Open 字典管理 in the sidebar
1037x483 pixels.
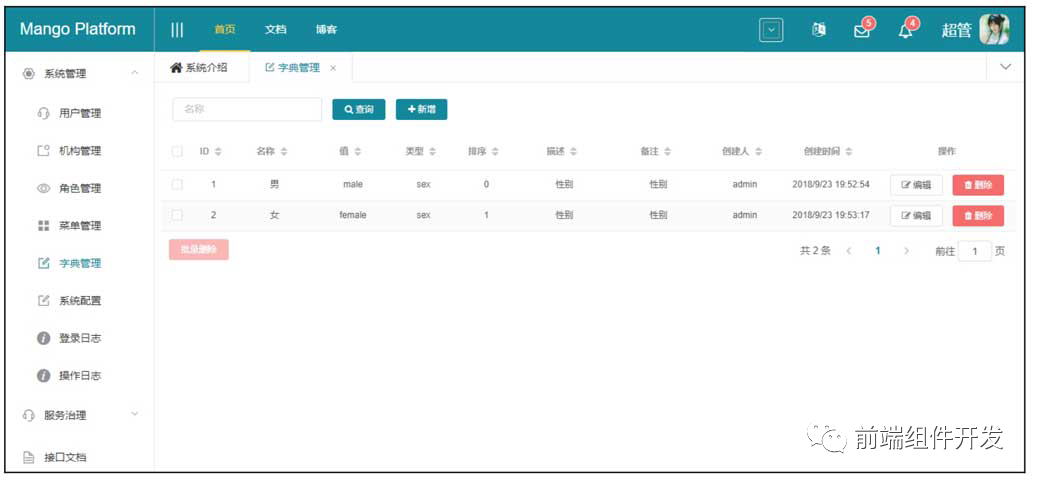80,263
